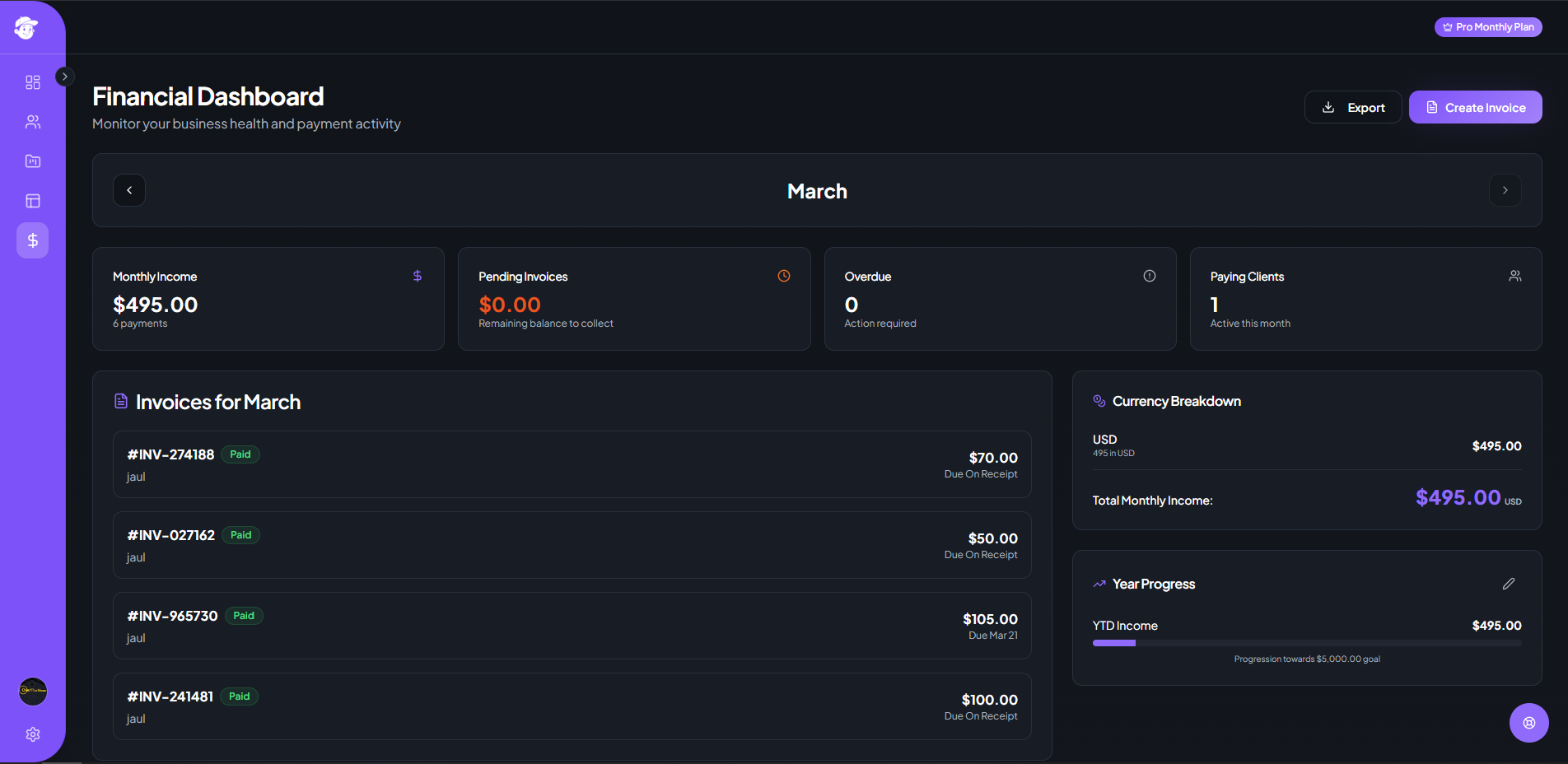
Task: Click the Paid badge on #INV-027162
Action: pos(241,535)
